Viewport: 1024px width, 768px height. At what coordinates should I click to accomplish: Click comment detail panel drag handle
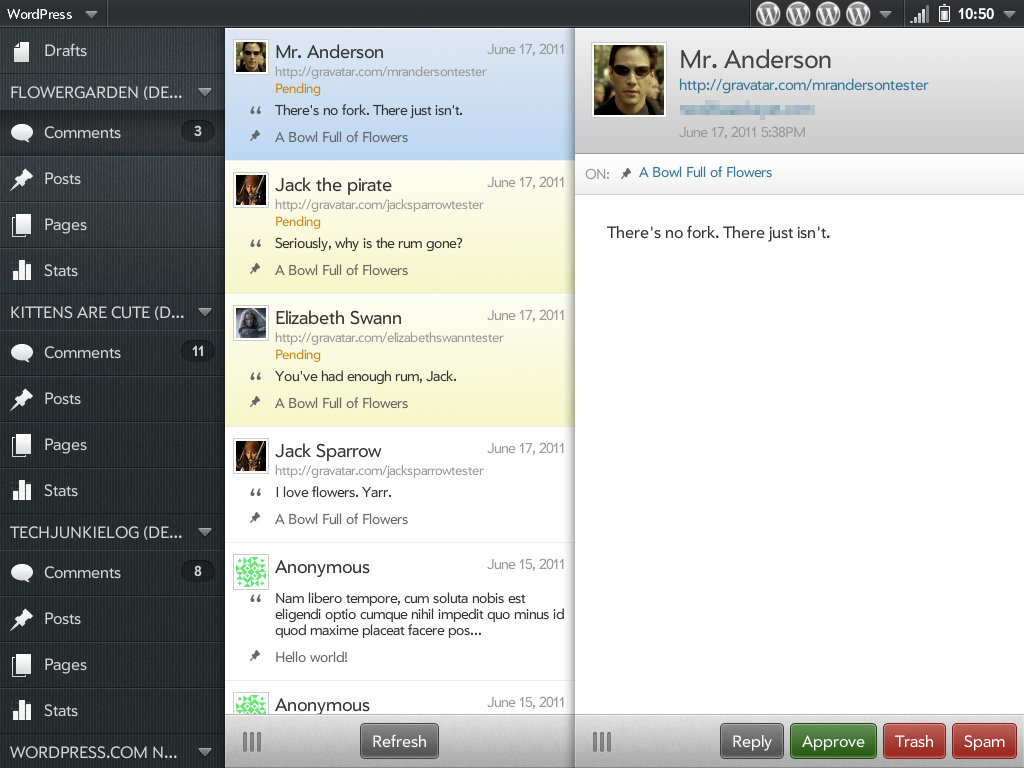point(602,742)
